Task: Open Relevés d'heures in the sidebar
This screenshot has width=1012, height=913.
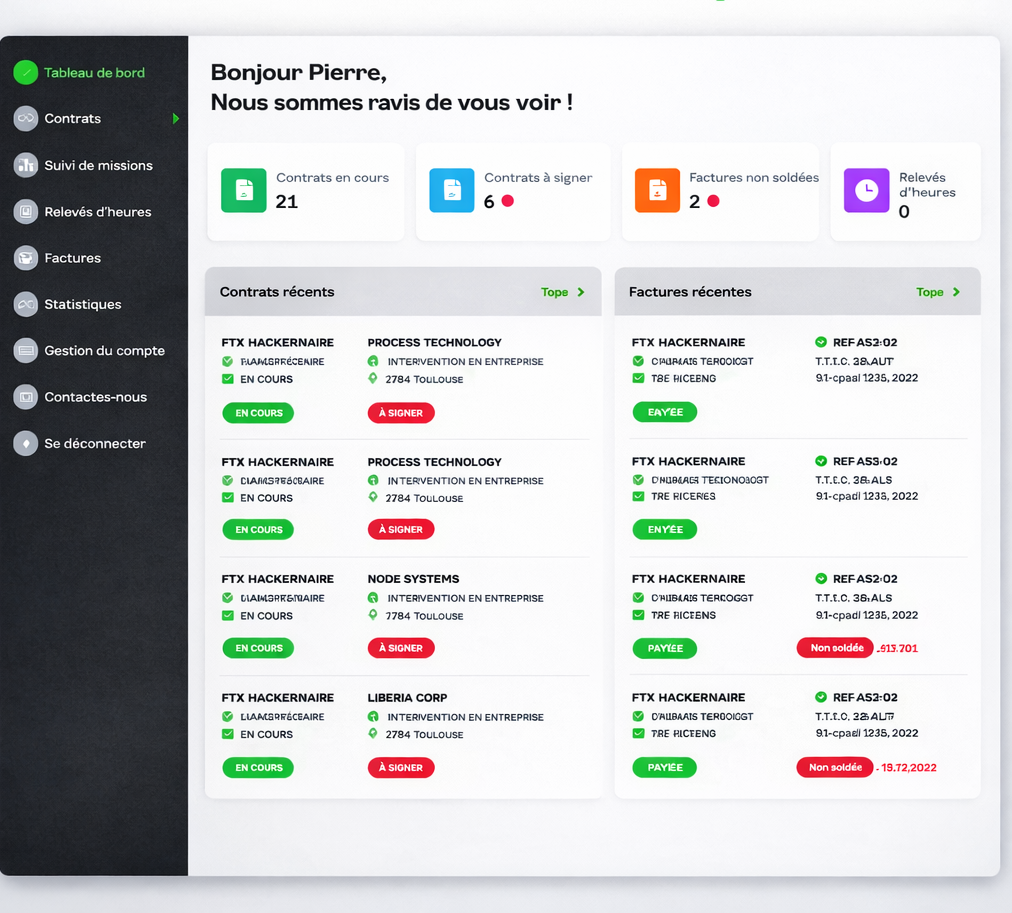Action: 97,212
